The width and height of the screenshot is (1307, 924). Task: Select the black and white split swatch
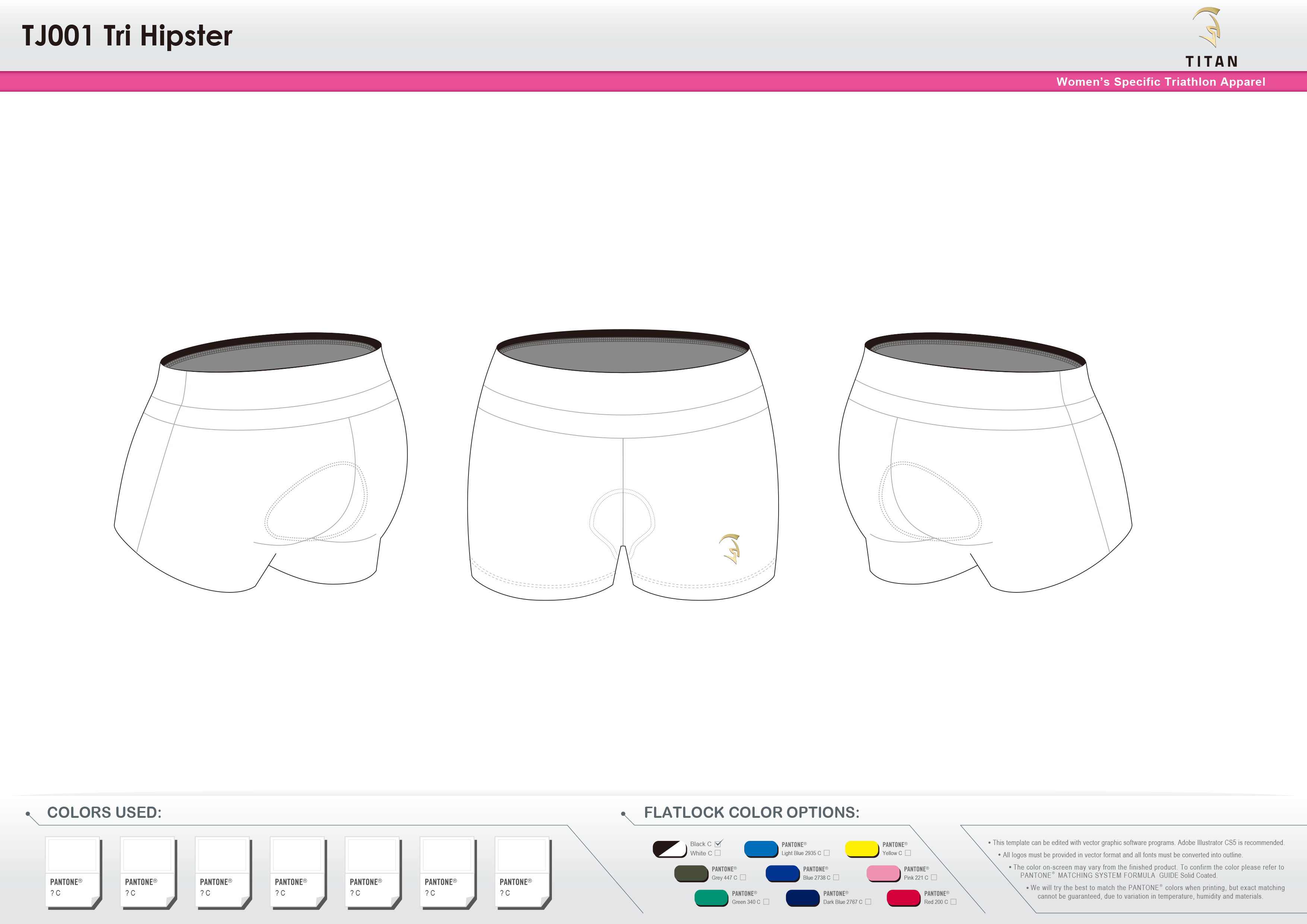(669, 849)
